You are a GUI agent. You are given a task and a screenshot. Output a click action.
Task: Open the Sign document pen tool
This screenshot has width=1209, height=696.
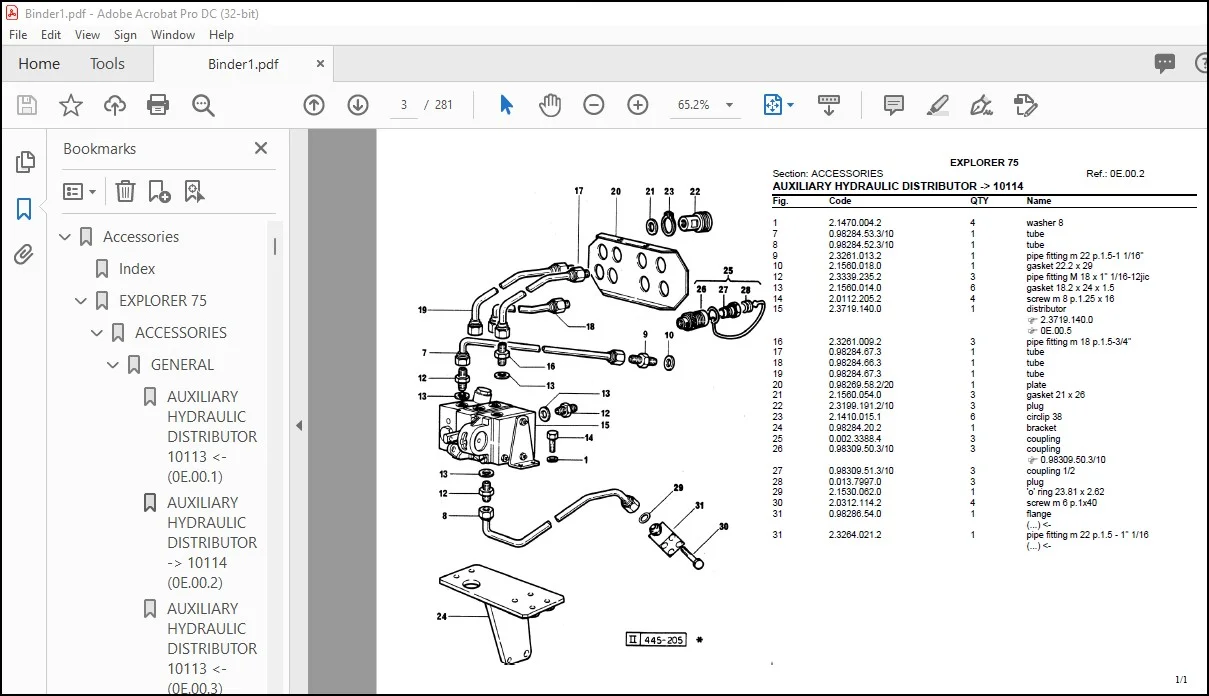click(981, 105)
